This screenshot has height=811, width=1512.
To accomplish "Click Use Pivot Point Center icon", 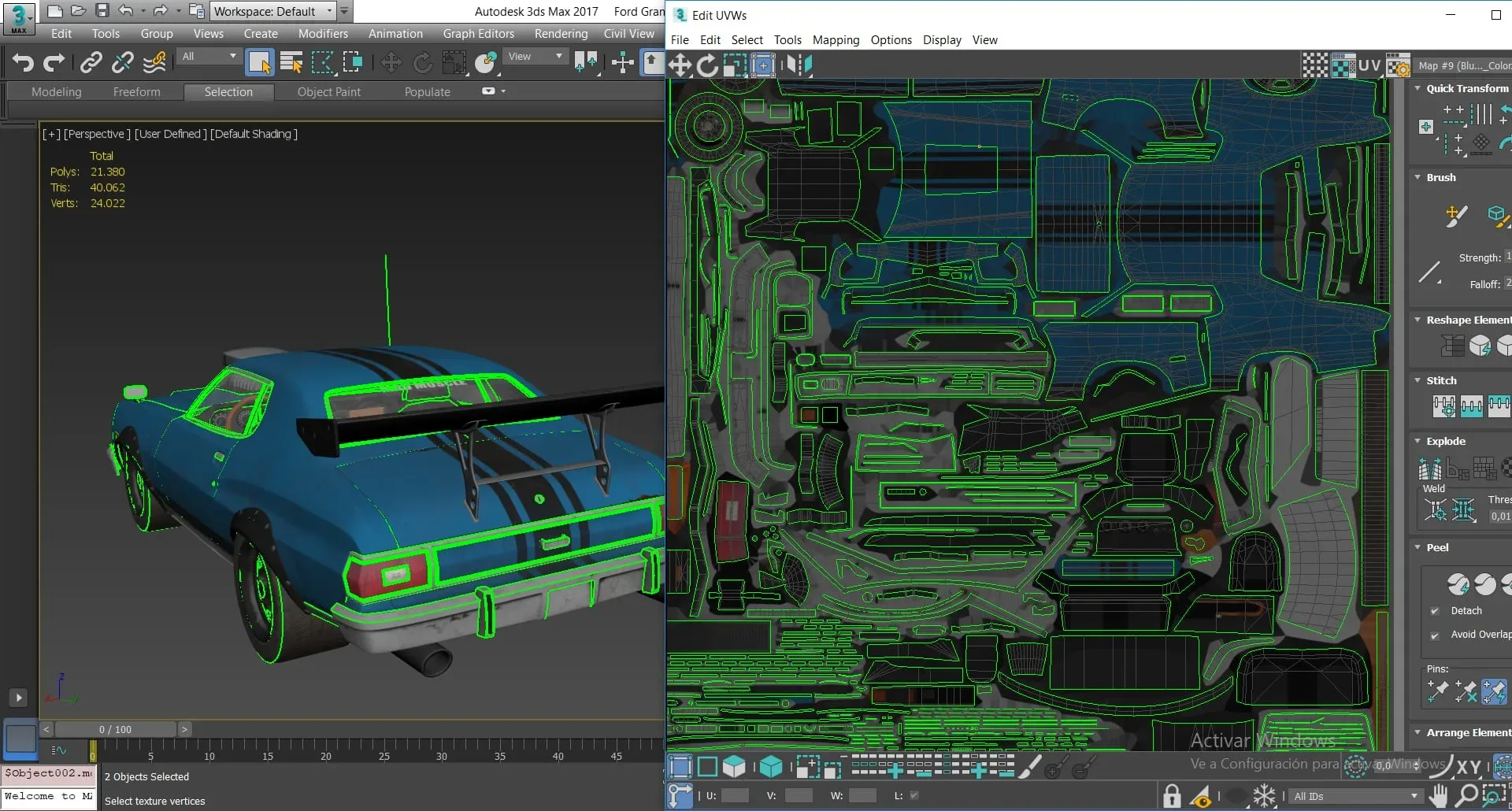I will point(586,62).
